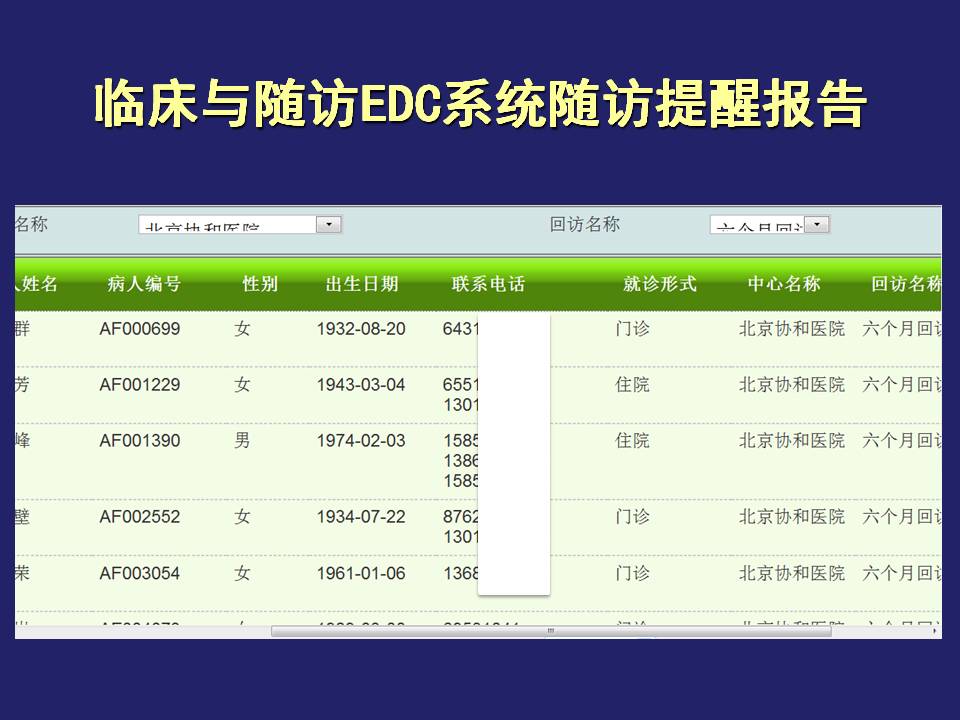Viewport: 960px width, 720px height.
Task: Select the 中心名称 column header
Action: [784, 284]
